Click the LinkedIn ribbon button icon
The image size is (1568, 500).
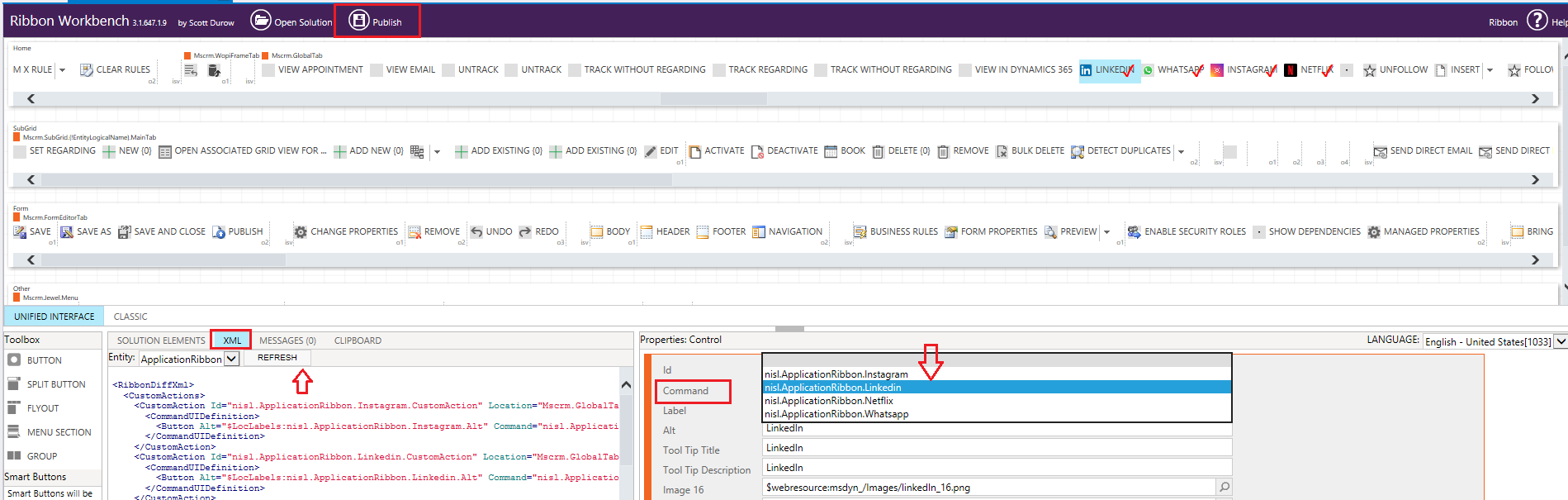(x=1086, y=70)
